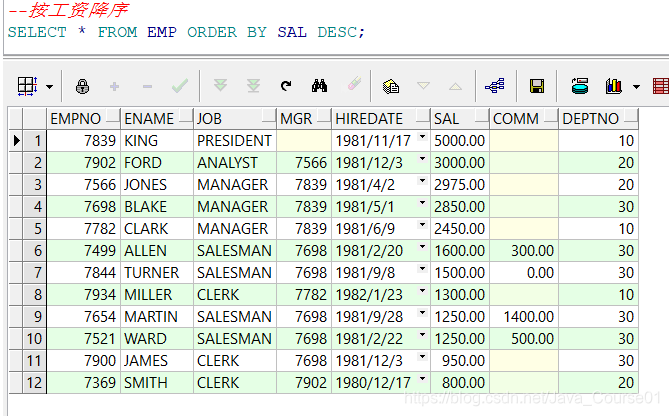Open date dropdown for 1980/12/17
Viewport: 669px width, 416px height.
click(x=422, y=378)
